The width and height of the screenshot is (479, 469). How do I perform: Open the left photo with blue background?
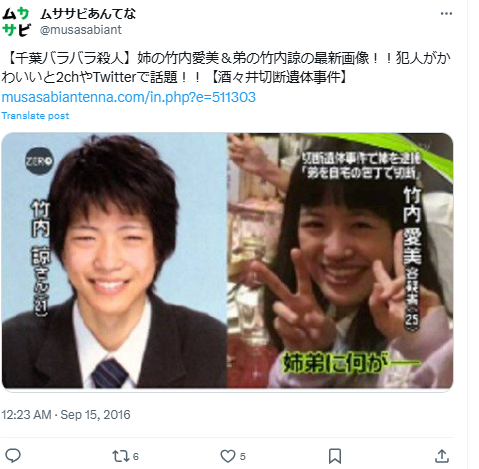(114, 260)
